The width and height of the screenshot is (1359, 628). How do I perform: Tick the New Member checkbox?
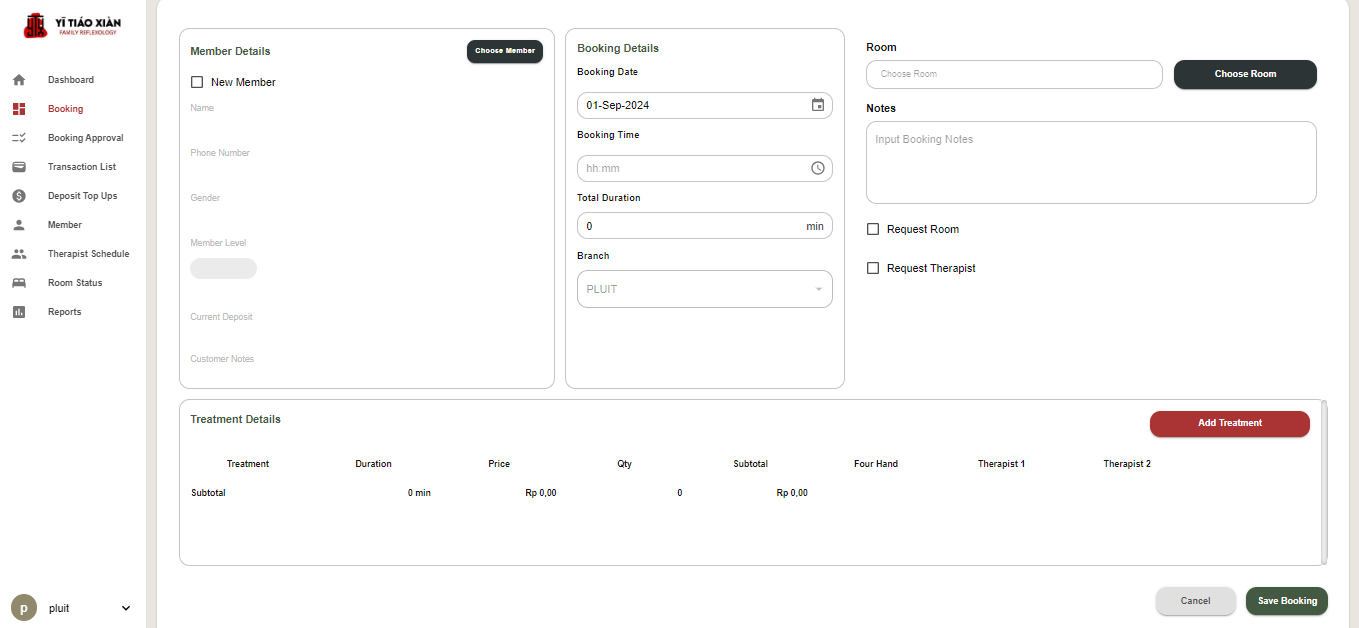197,82
